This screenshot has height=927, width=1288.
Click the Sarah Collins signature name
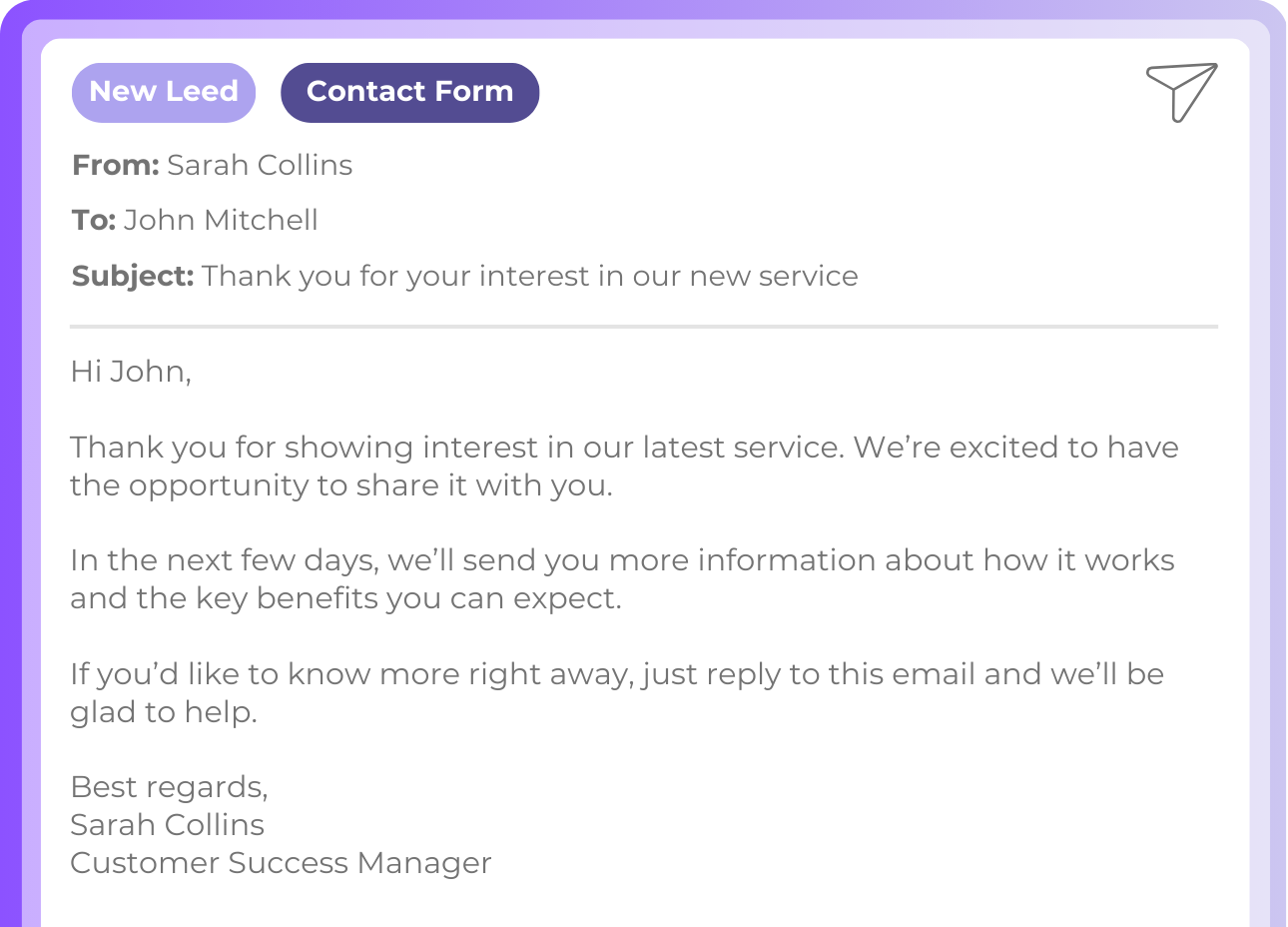(167, 825)
